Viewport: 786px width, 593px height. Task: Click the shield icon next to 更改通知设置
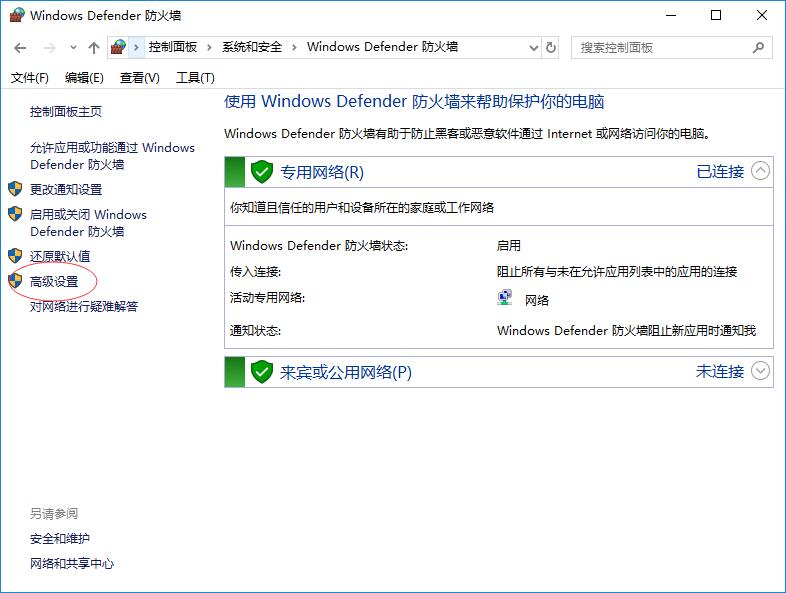[x=15, y=189]
